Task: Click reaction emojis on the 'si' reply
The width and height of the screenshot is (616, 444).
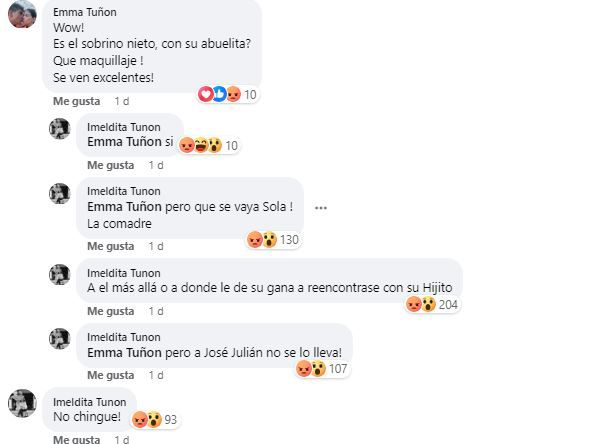Action: pos(209,145)
